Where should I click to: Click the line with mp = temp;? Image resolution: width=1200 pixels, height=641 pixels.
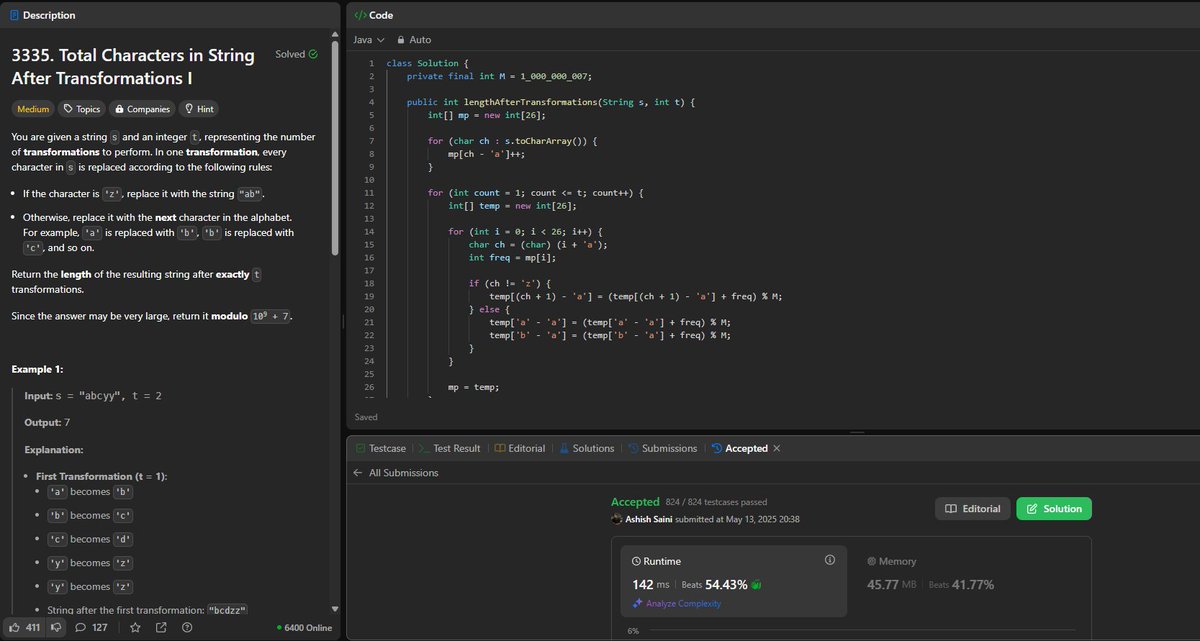tap(473, 387)
